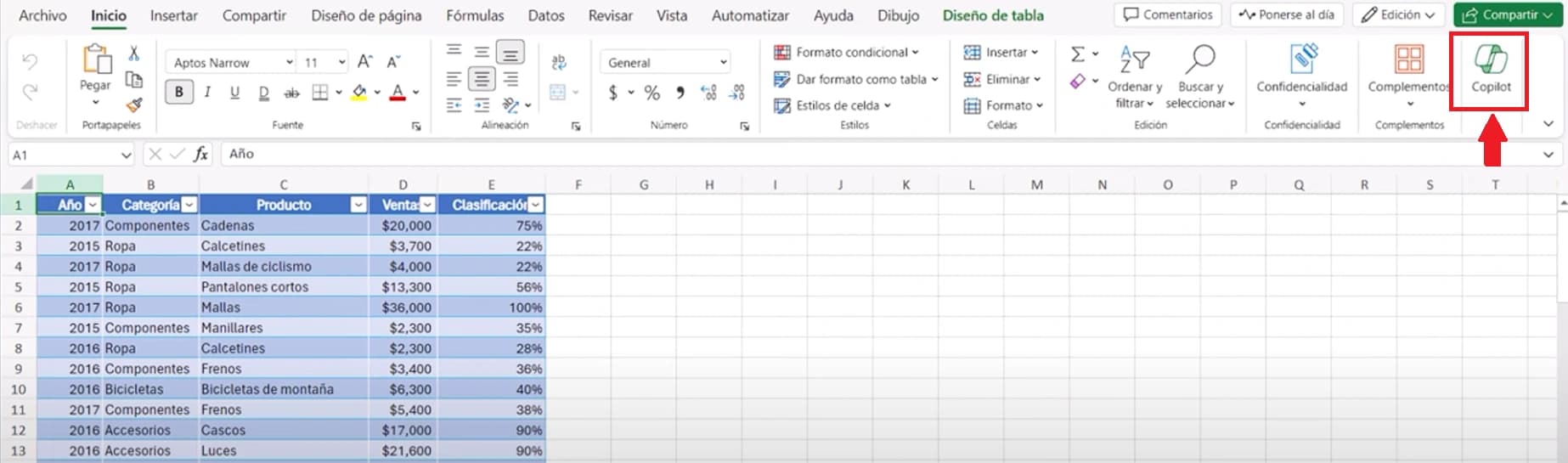Apply comma style number format
Image resolution: width=1568 pixels, height=463 pixels.
point(680,93)
